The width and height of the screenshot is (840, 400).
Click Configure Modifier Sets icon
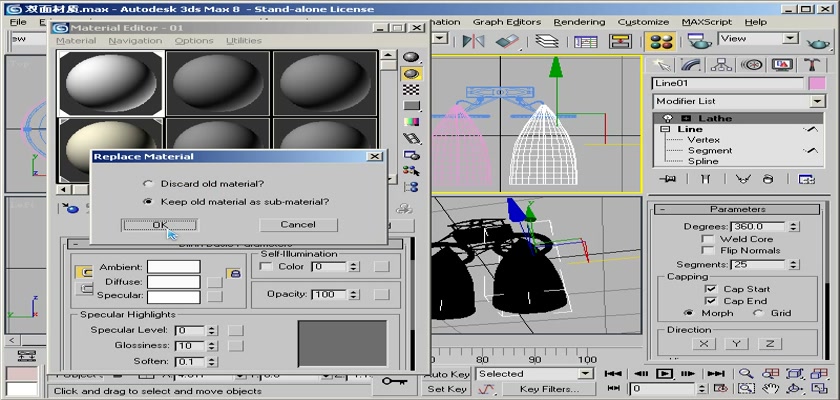click(x=806, y=179)
